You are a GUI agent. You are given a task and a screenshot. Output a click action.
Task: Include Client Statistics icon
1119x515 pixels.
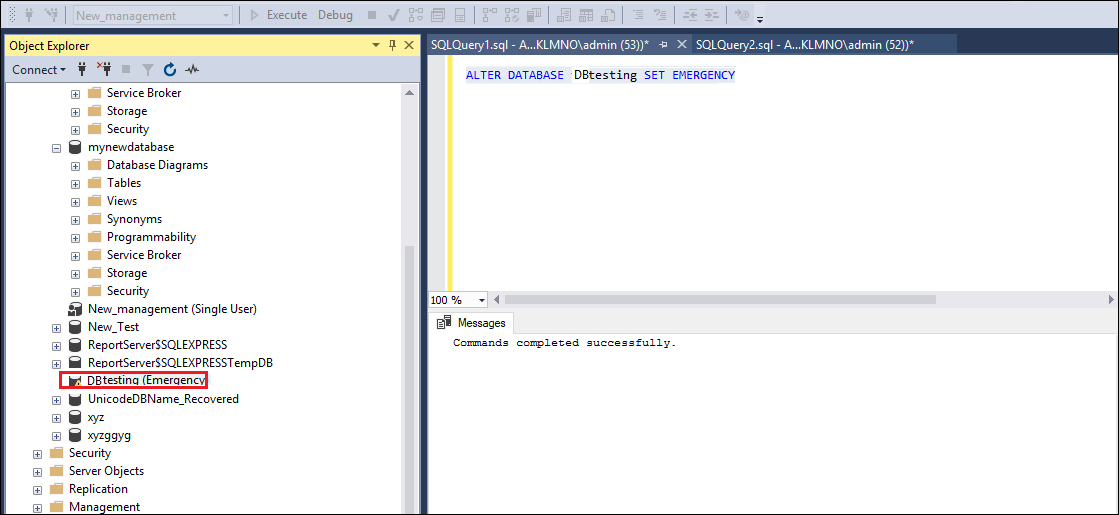click(x=534, y=15)
